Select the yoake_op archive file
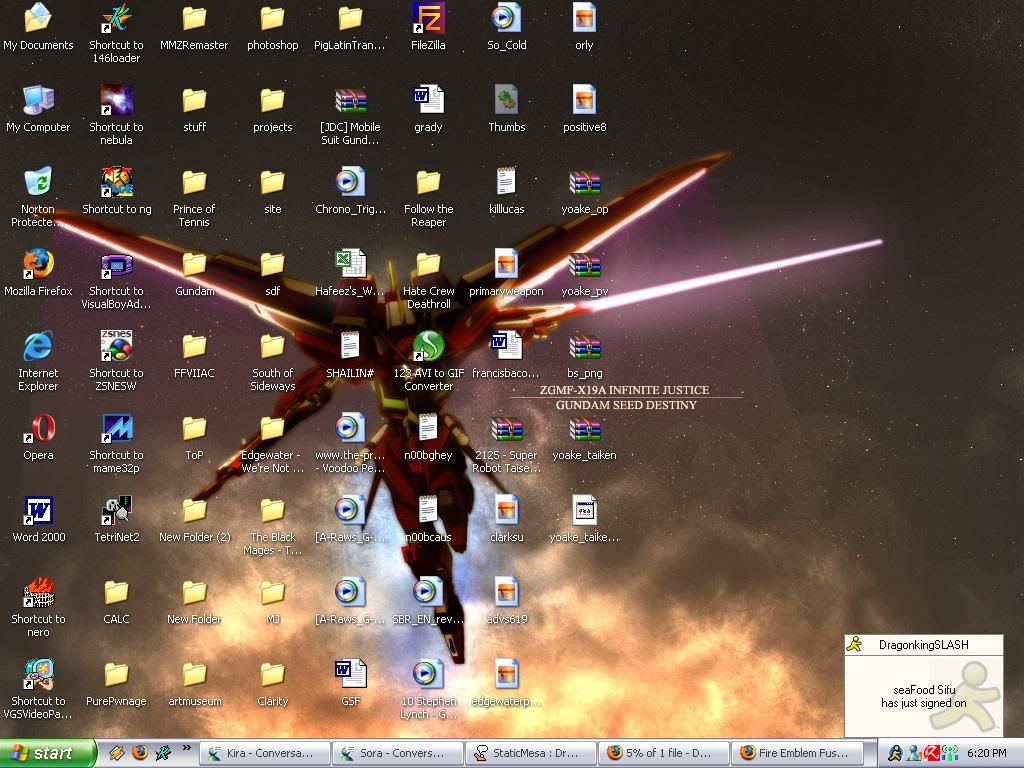 tap(584, 184)
